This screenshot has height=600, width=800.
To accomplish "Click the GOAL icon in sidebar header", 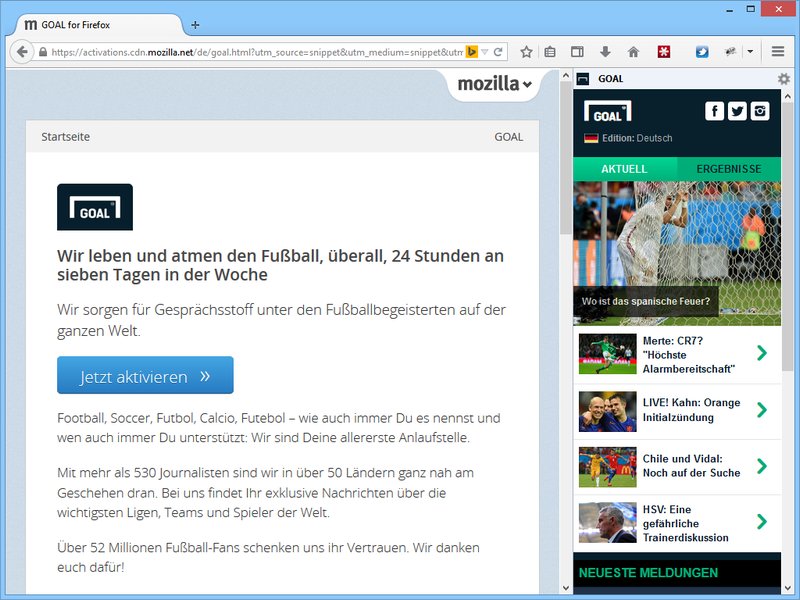I will click(583, 79).
